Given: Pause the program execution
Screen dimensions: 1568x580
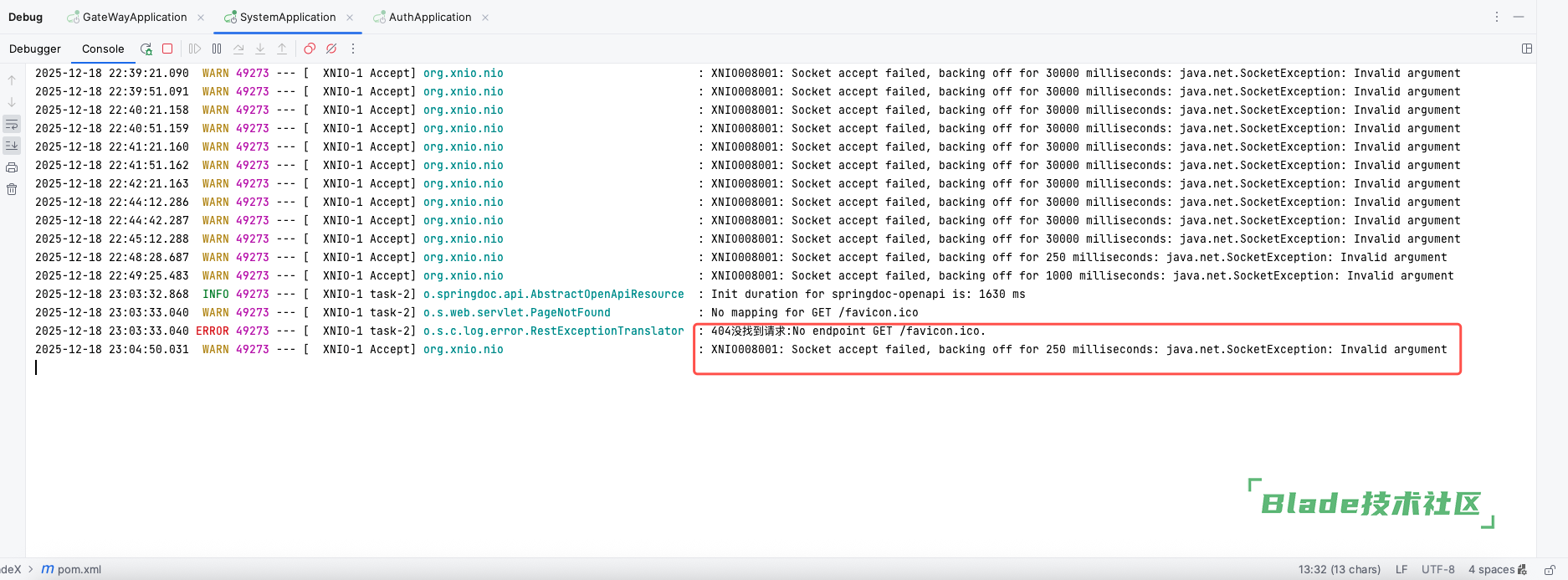Looking at the screenshot, I should (x=217, y=49).
